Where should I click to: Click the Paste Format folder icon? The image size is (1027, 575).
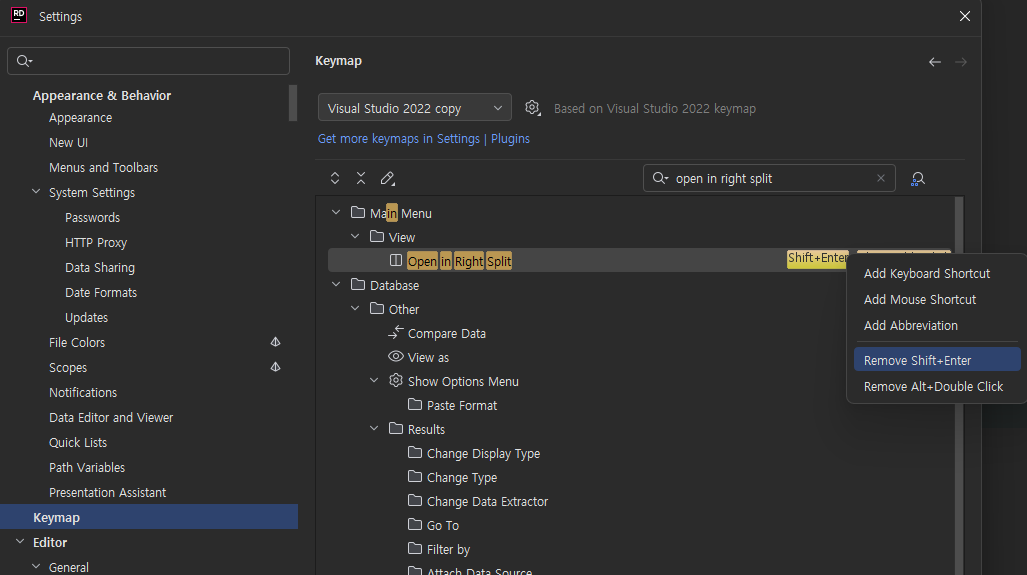[415, 404]
